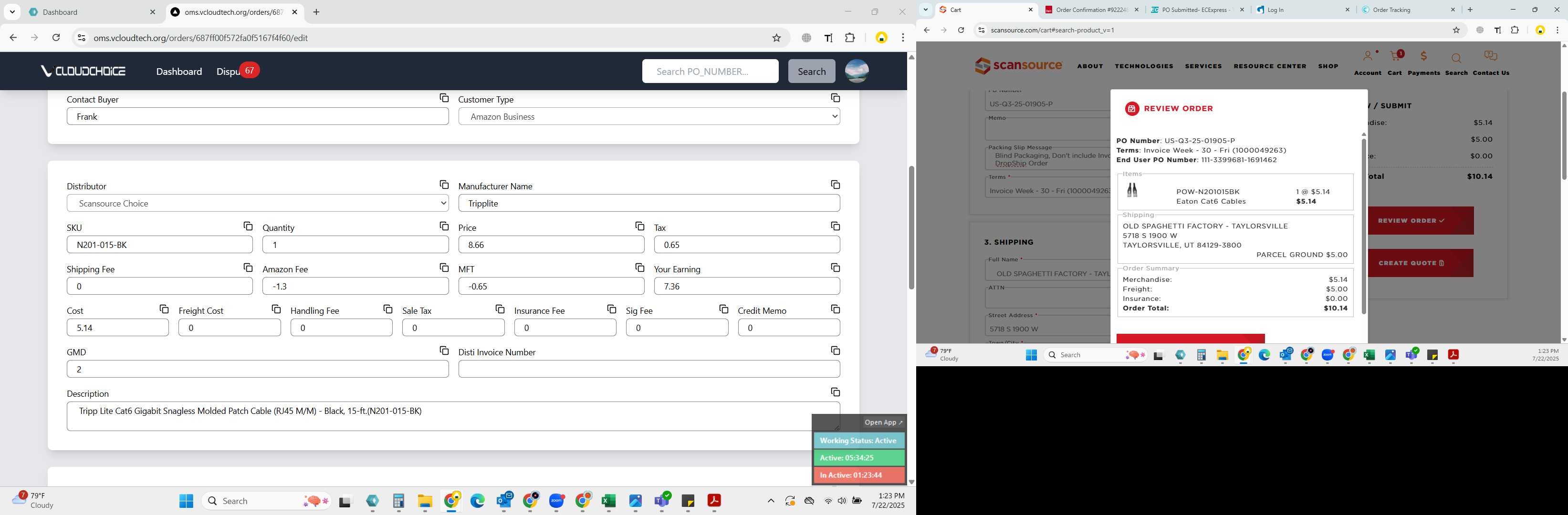Copy the Tax field value
This screenshot has width=1568, height=515.
(x=835, y=226)
